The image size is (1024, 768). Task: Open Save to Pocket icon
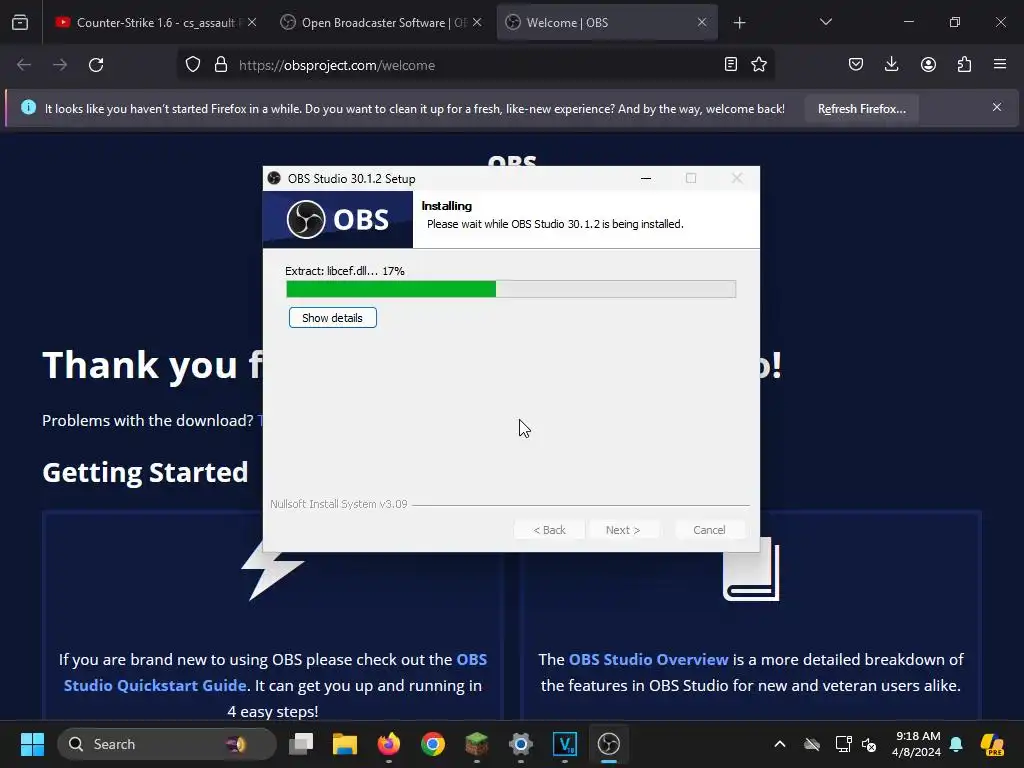pyautogui.click(x=856, y=64)
